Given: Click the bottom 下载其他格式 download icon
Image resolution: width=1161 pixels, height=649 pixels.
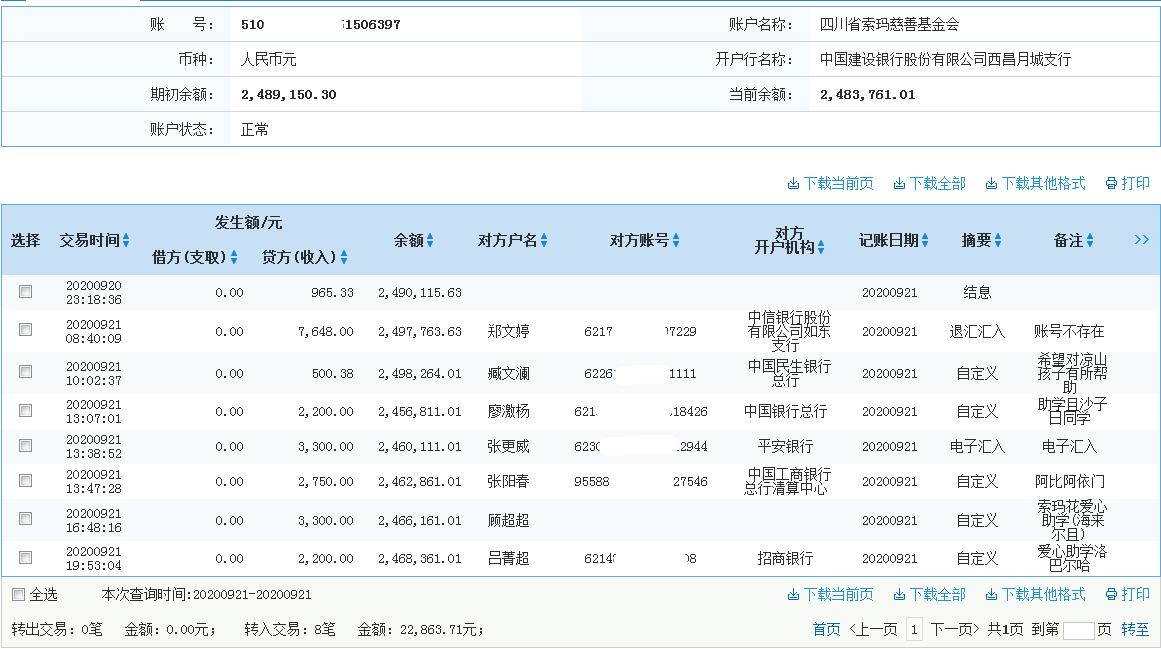Looking at the screenshot, I should point(991,595).
